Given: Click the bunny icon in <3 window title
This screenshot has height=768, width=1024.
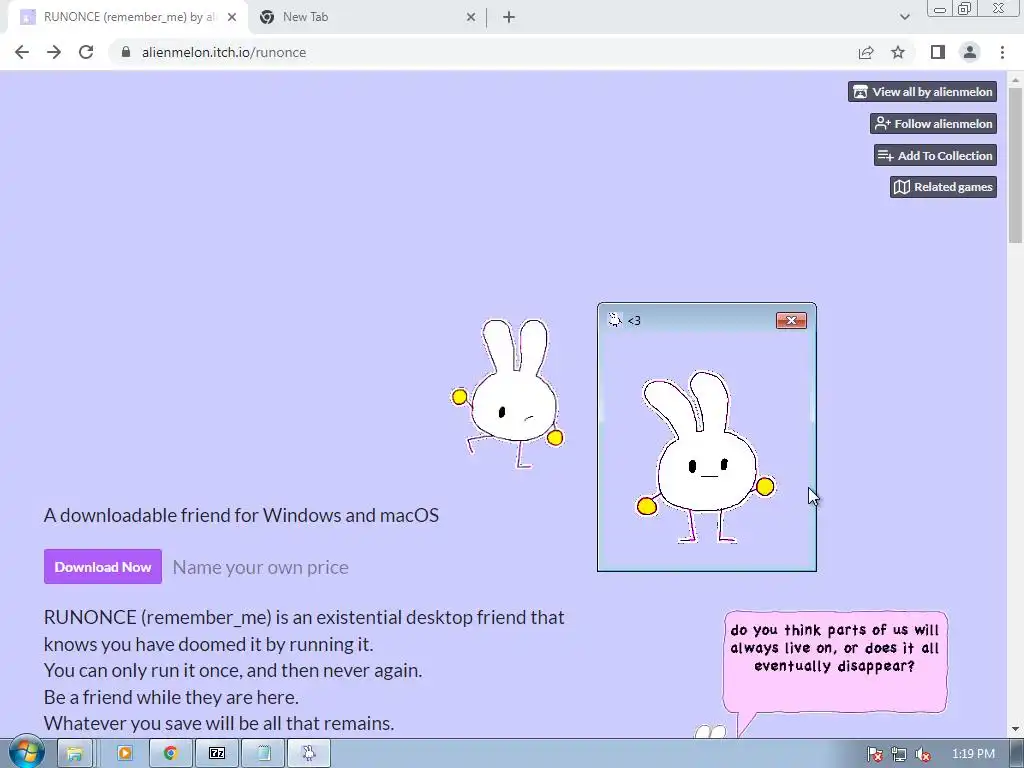Looking at the screenshot, I should click(615, 319).
